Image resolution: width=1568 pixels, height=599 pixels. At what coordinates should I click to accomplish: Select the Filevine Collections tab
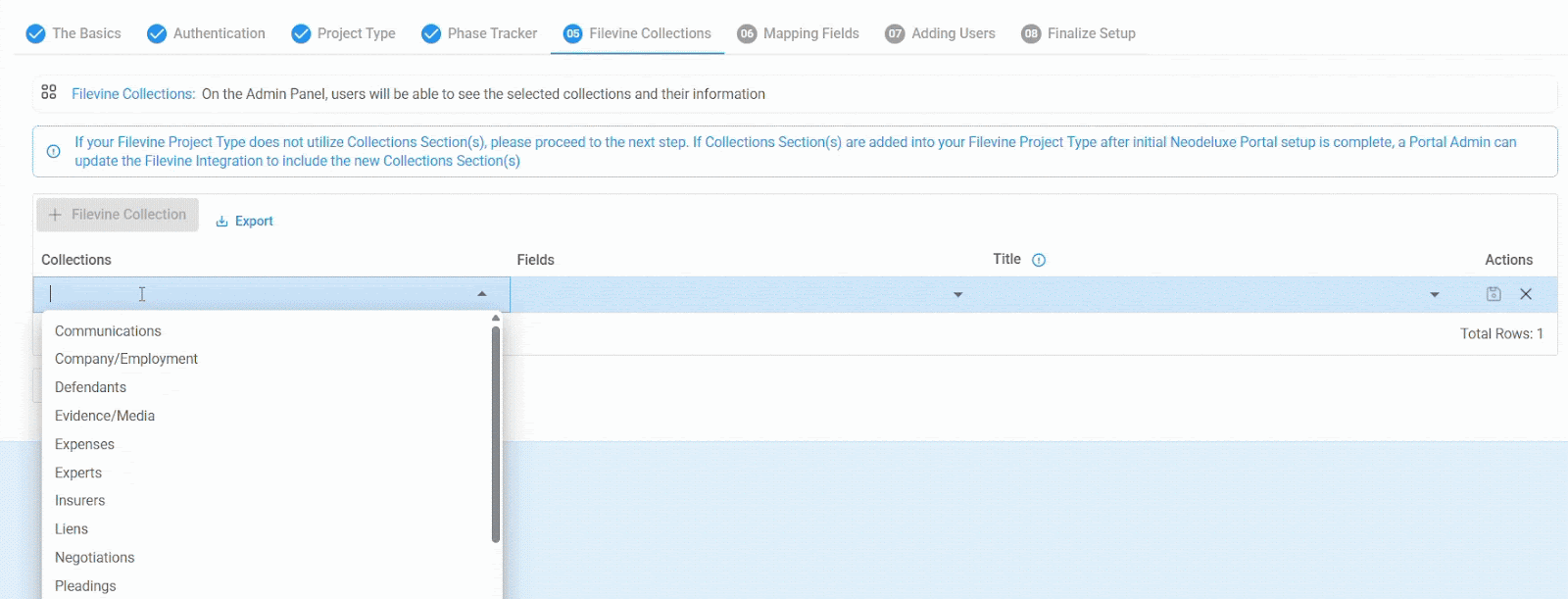tap(637, 34)
